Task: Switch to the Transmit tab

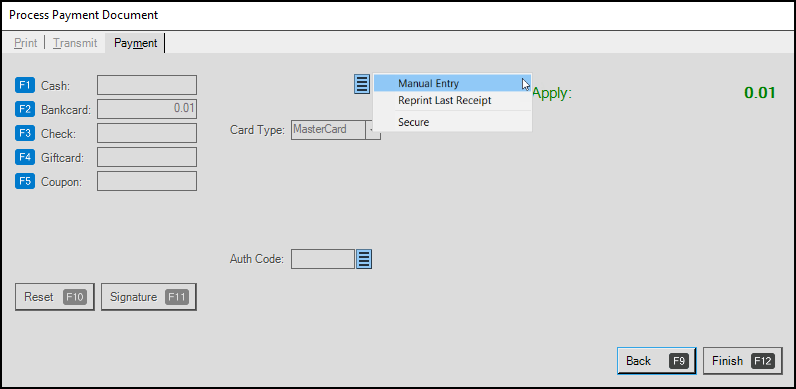Action: click(75, 43)
